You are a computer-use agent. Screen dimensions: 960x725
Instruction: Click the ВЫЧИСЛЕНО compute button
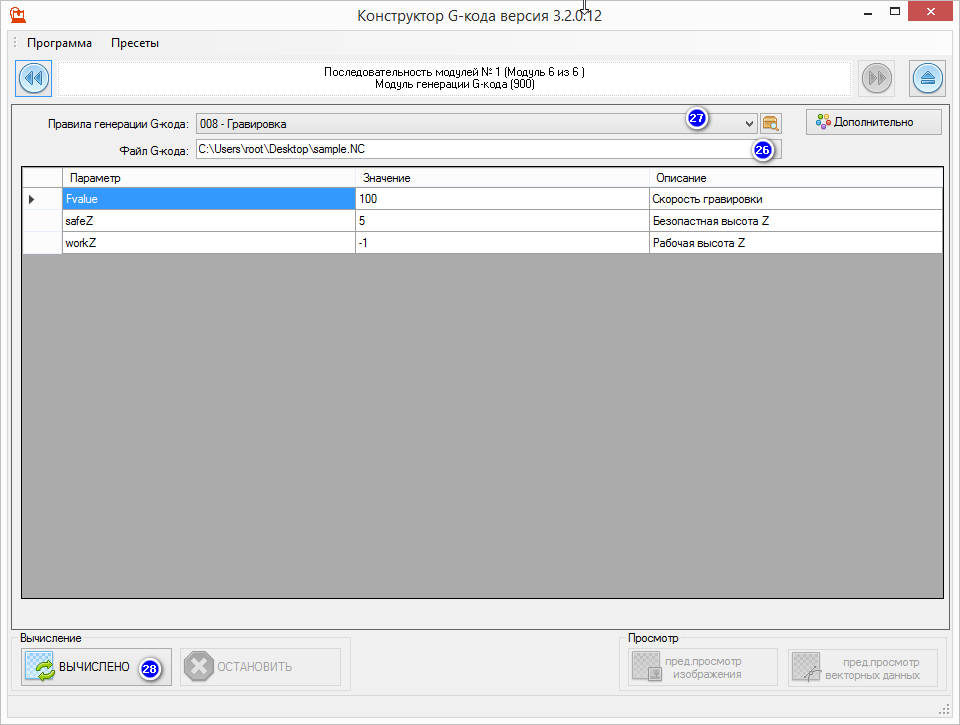[x=96, y=667]
